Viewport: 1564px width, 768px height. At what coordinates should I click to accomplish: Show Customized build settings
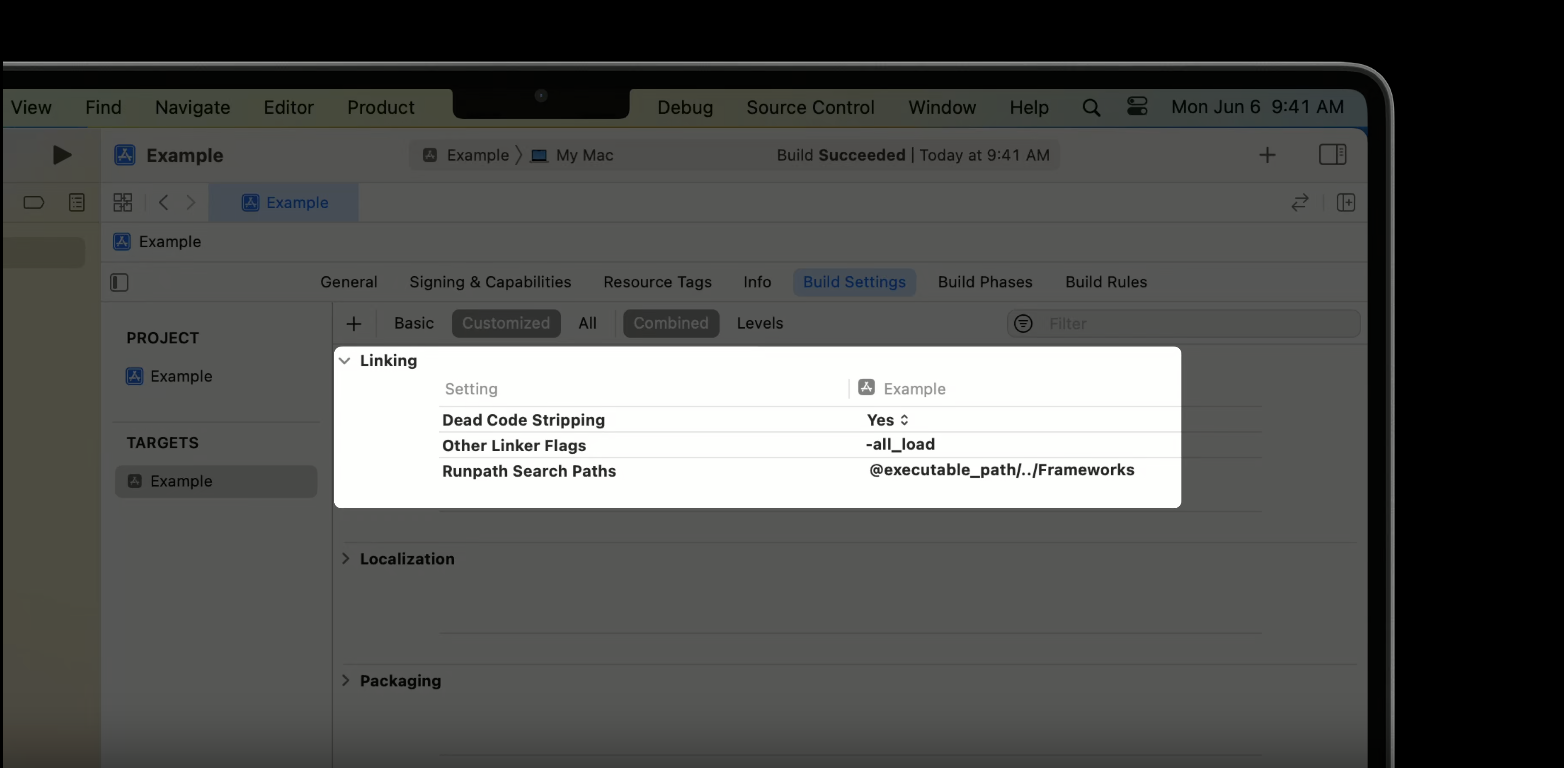point(506,323)
